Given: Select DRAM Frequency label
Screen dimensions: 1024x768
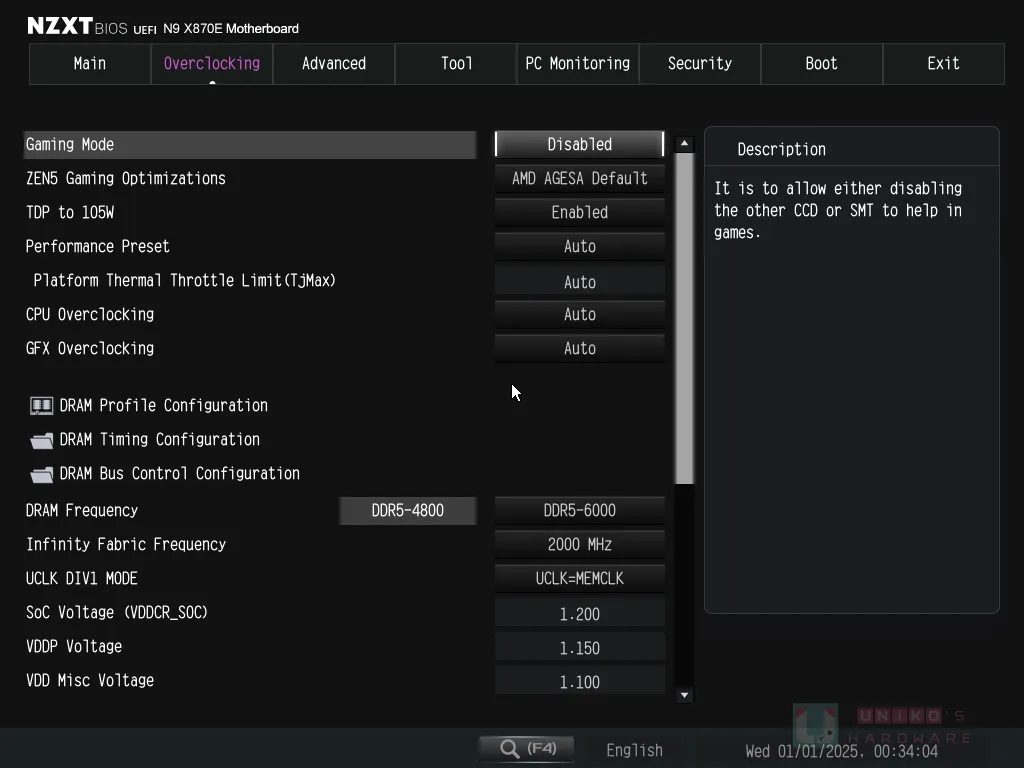Looking at the screenshot, I should point(82,510).
